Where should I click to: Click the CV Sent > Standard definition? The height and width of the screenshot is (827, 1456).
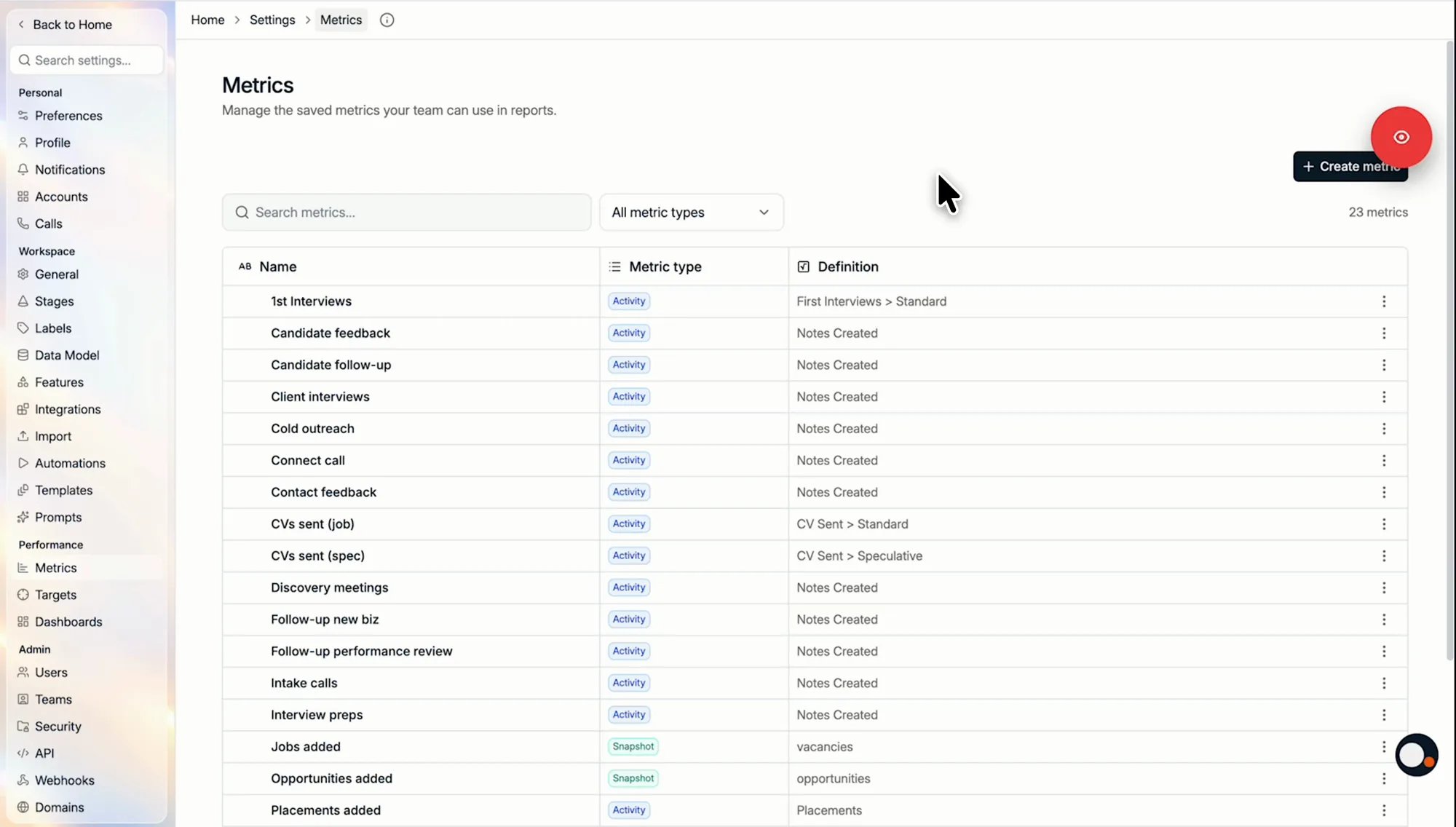tap(852, 524)
